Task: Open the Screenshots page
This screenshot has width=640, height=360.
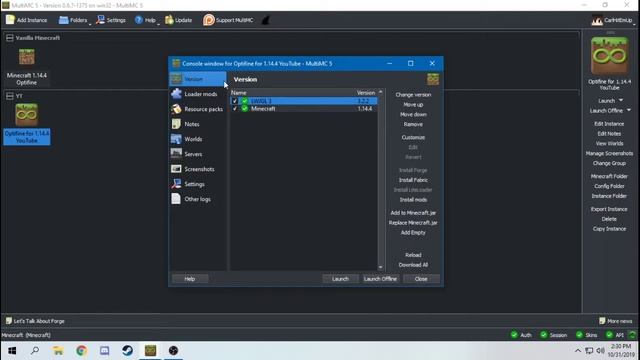Action: point(198,169)
